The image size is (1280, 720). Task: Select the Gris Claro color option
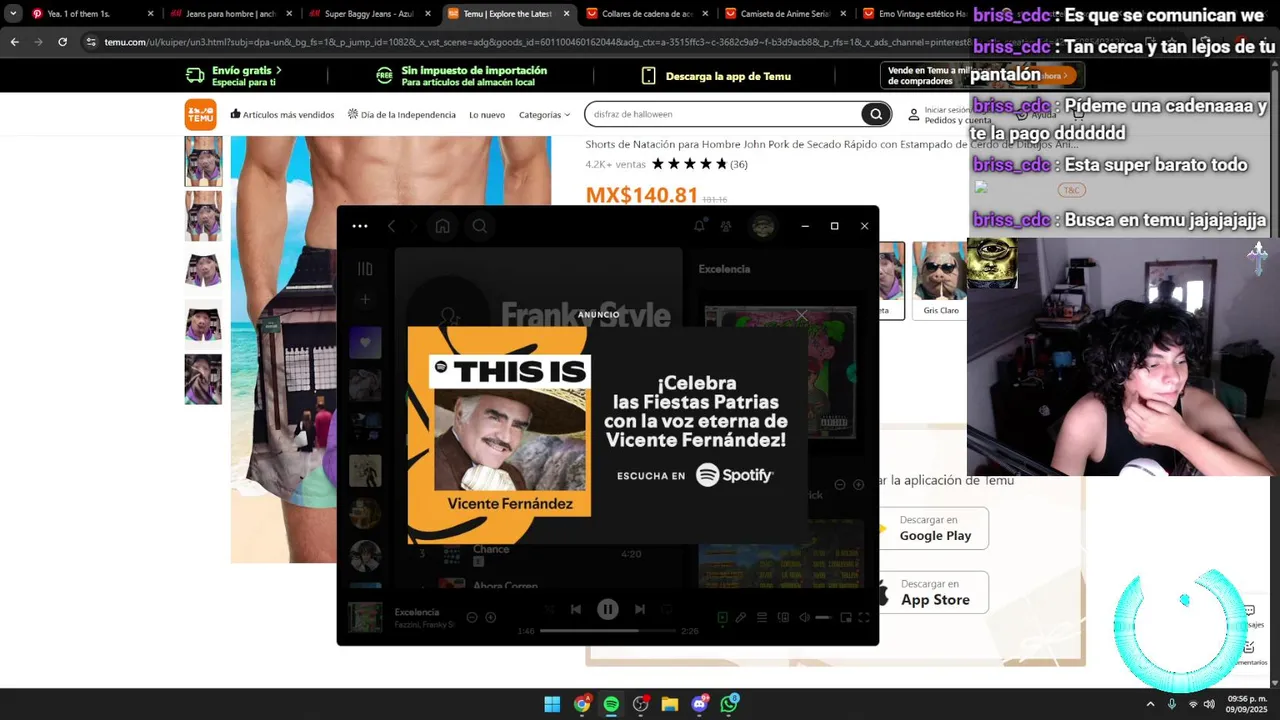[940, 280]
